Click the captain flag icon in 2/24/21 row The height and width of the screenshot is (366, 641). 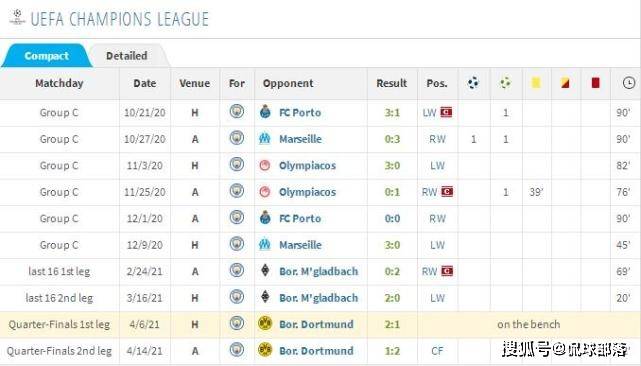(447, 271)
